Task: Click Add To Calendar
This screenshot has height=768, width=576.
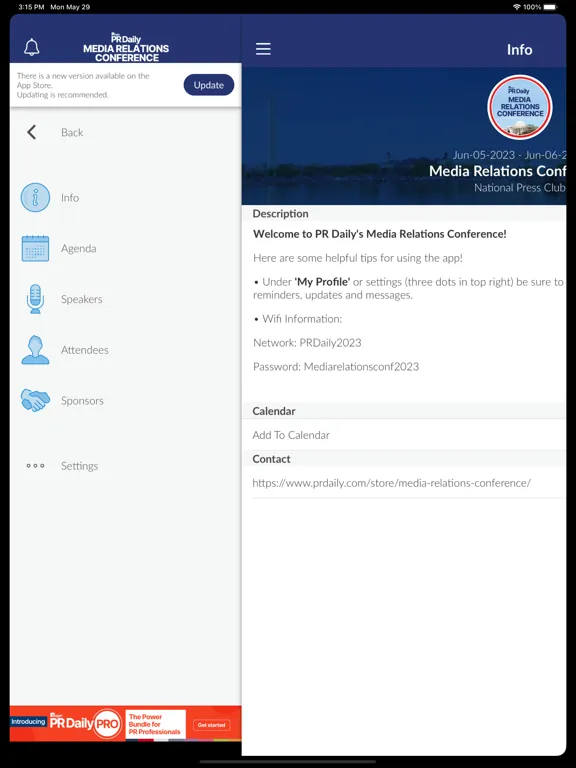Action: pos(291,435)
